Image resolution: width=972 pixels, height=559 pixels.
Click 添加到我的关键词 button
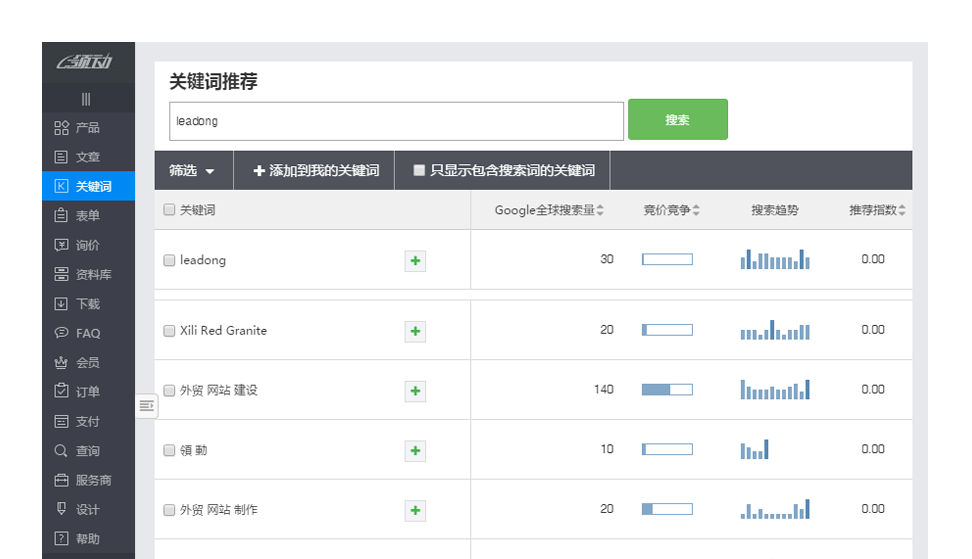(x=315, y=171)
